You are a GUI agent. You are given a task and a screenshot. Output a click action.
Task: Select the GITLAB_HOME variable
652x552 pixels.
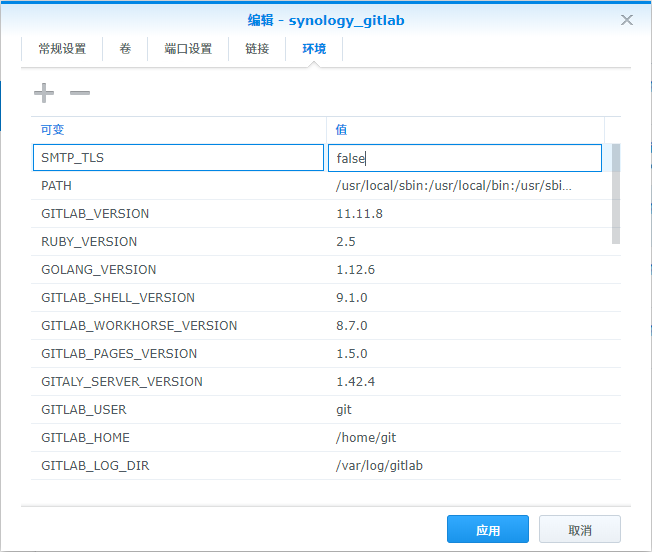(x=85, y=438)
